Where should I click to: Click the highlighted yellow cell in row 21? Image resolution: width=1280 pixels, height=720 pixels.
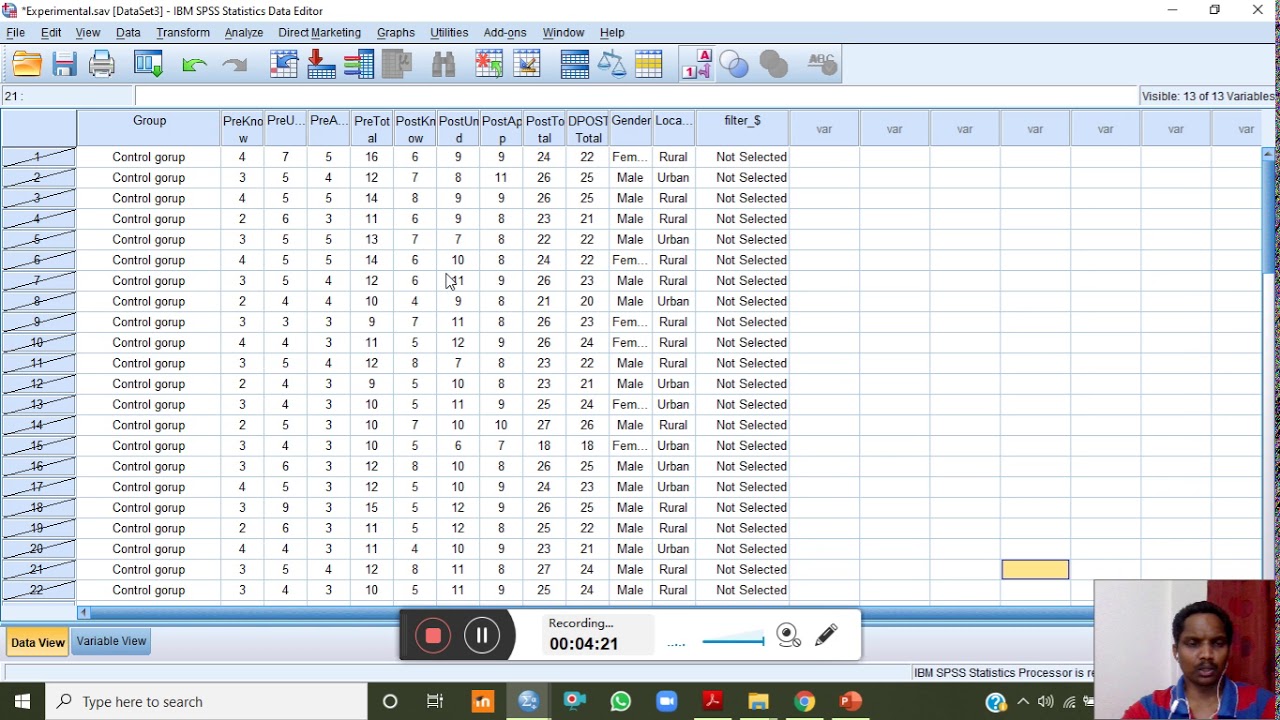pyautogui.click(x=1035, y=569)
